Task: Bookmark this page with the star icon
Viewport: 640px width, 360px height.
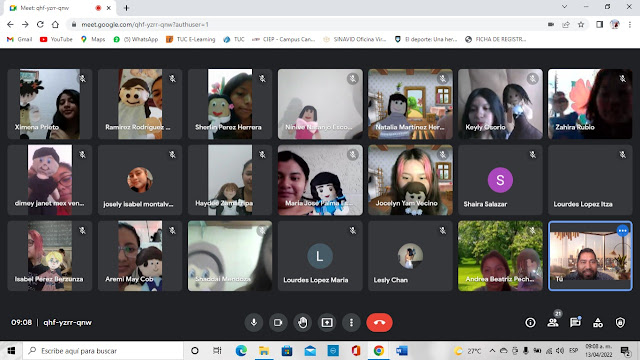Action: pyautogui.click(x=581, y=24)
